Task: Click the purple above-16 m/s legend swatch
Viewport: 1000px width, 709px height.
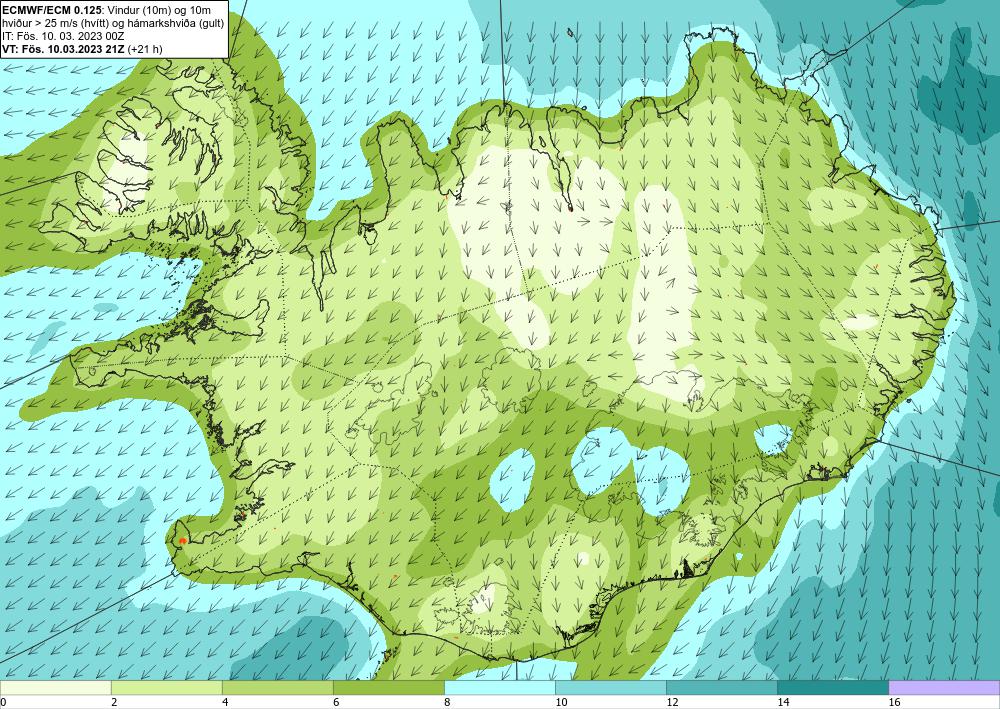Action: click(x=944, y=687)
